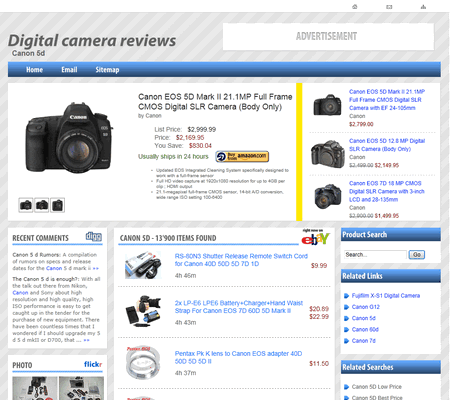
Task: Click the camera image beside the $2,149.95 listing
Action: [x=327, y=154]
